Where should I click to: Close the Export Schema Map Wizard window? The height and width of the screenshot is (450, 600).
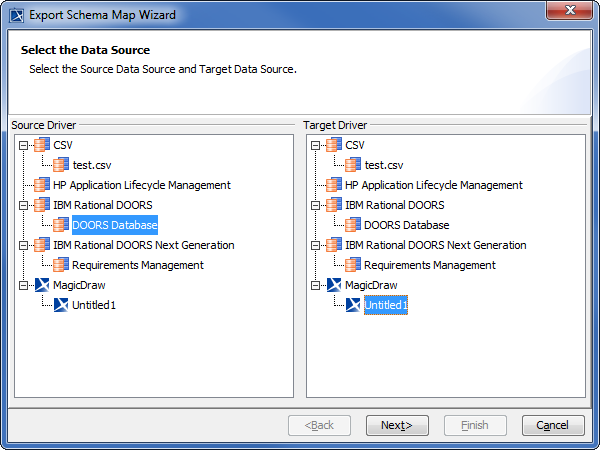pos(571,11)
